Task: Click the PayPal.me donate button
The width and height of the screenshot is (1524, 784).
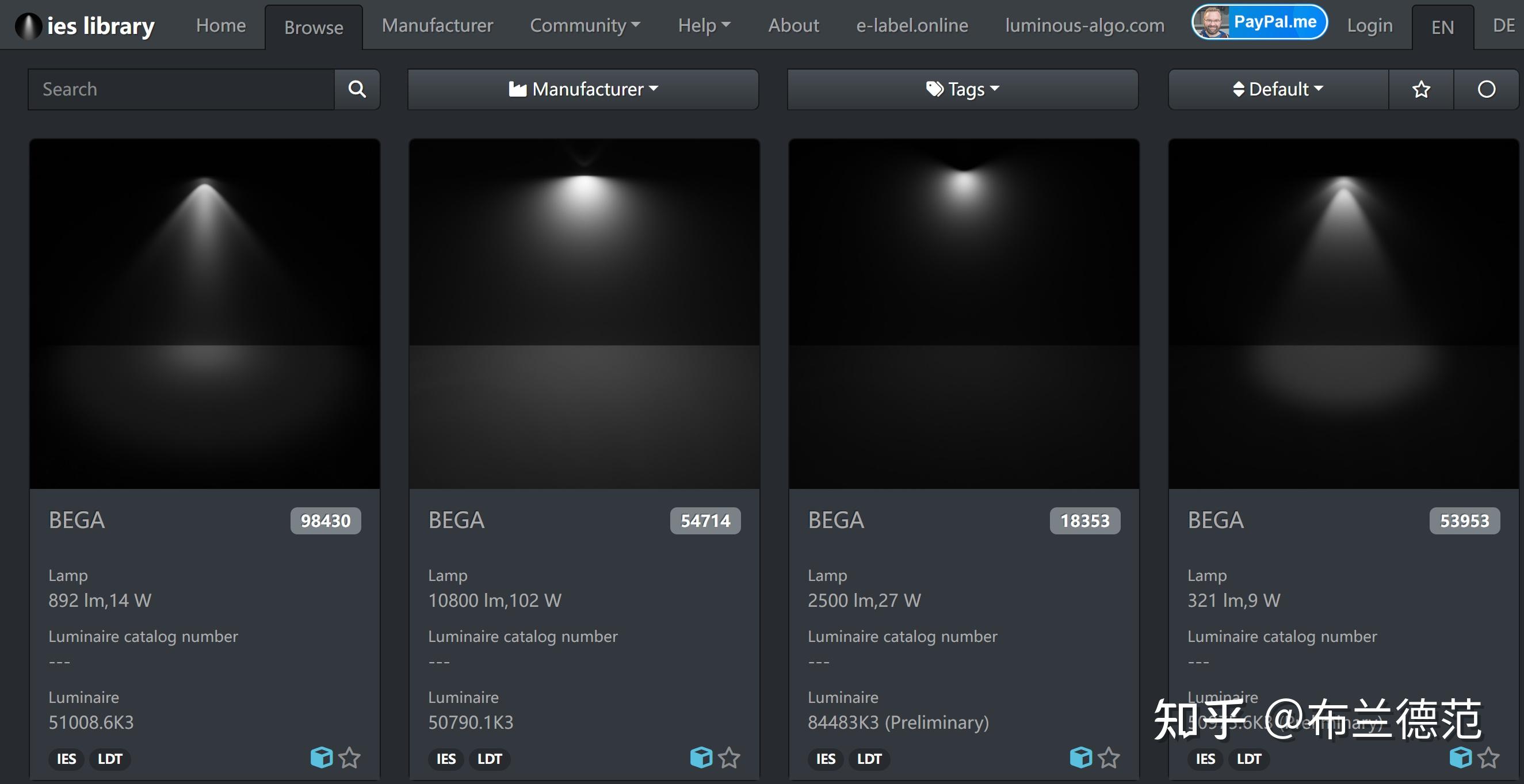Action: click(x=1259, y=22)
